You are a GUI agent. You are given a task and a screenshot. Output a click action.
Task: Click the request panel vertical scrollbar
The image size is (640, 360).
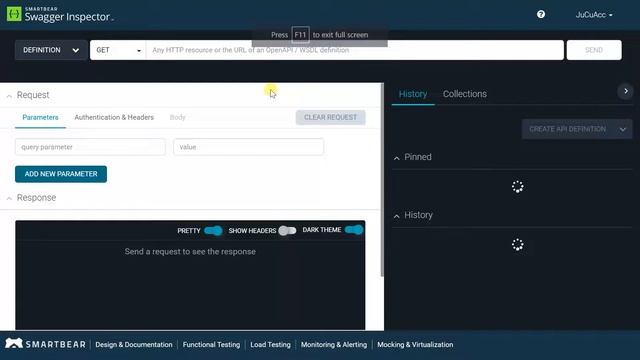382,180
